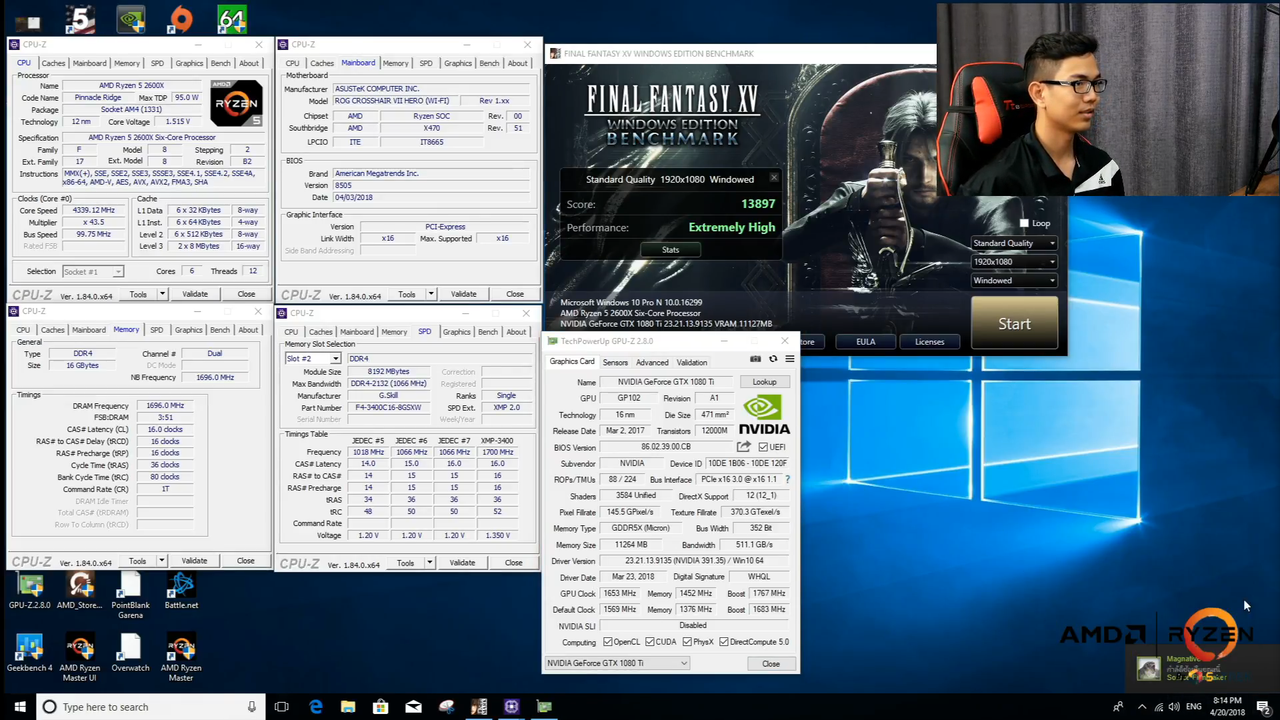Switch to the Sensors tab in GPU-Z
Image resolution: width=1280 pixels, height=720 pixels.
coord(614,362)
